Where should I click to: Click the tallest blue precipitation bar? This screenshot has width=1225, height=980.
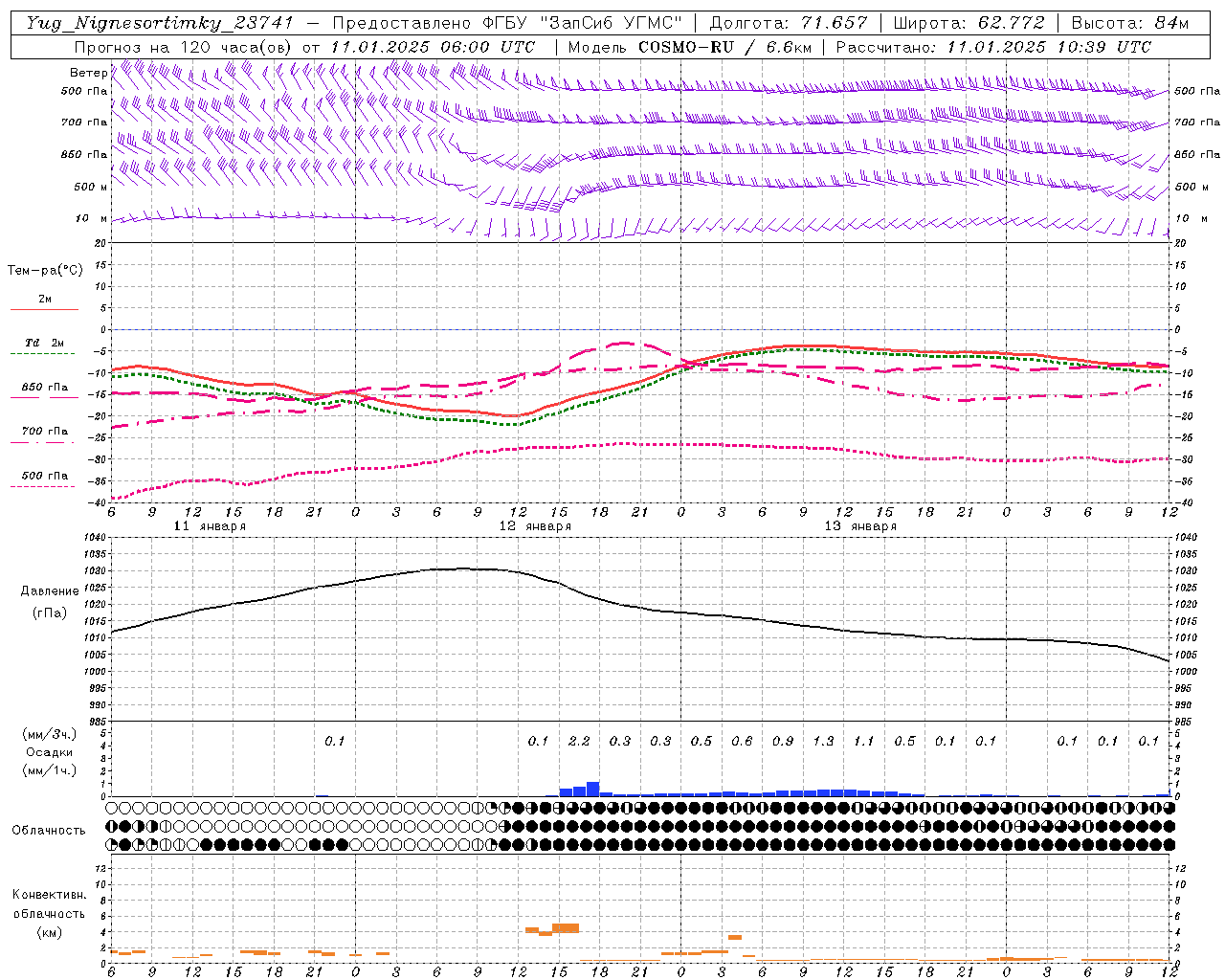pyautogui.click(x=592, y=790)
